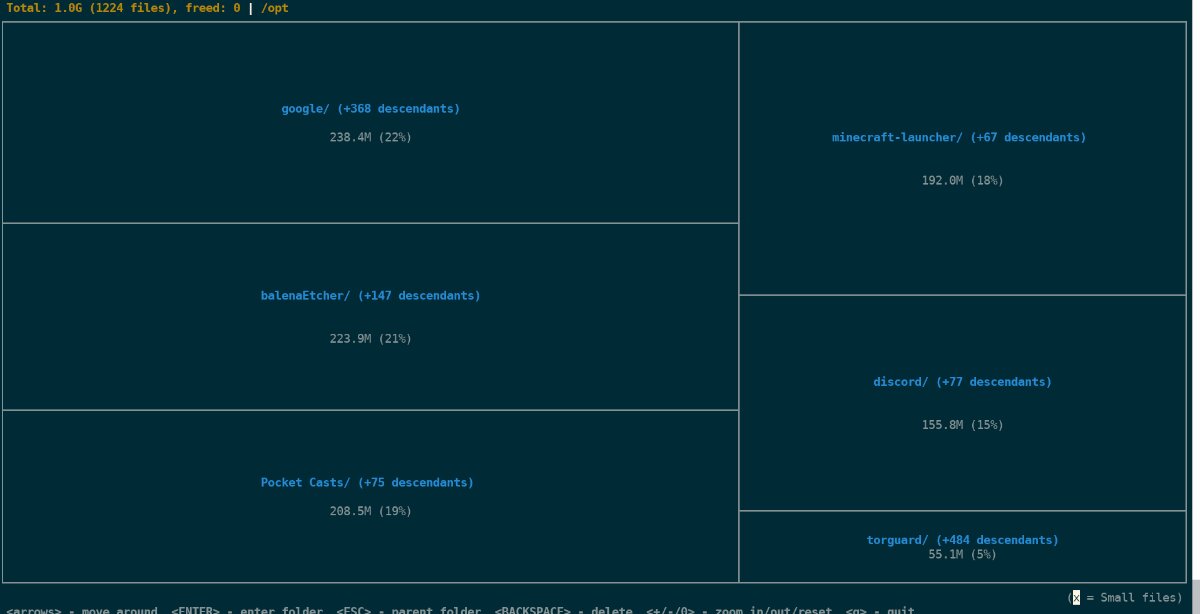Click the 155.8M (15%) size text
The image size is (1200, 614).
(x=962, y=425)
